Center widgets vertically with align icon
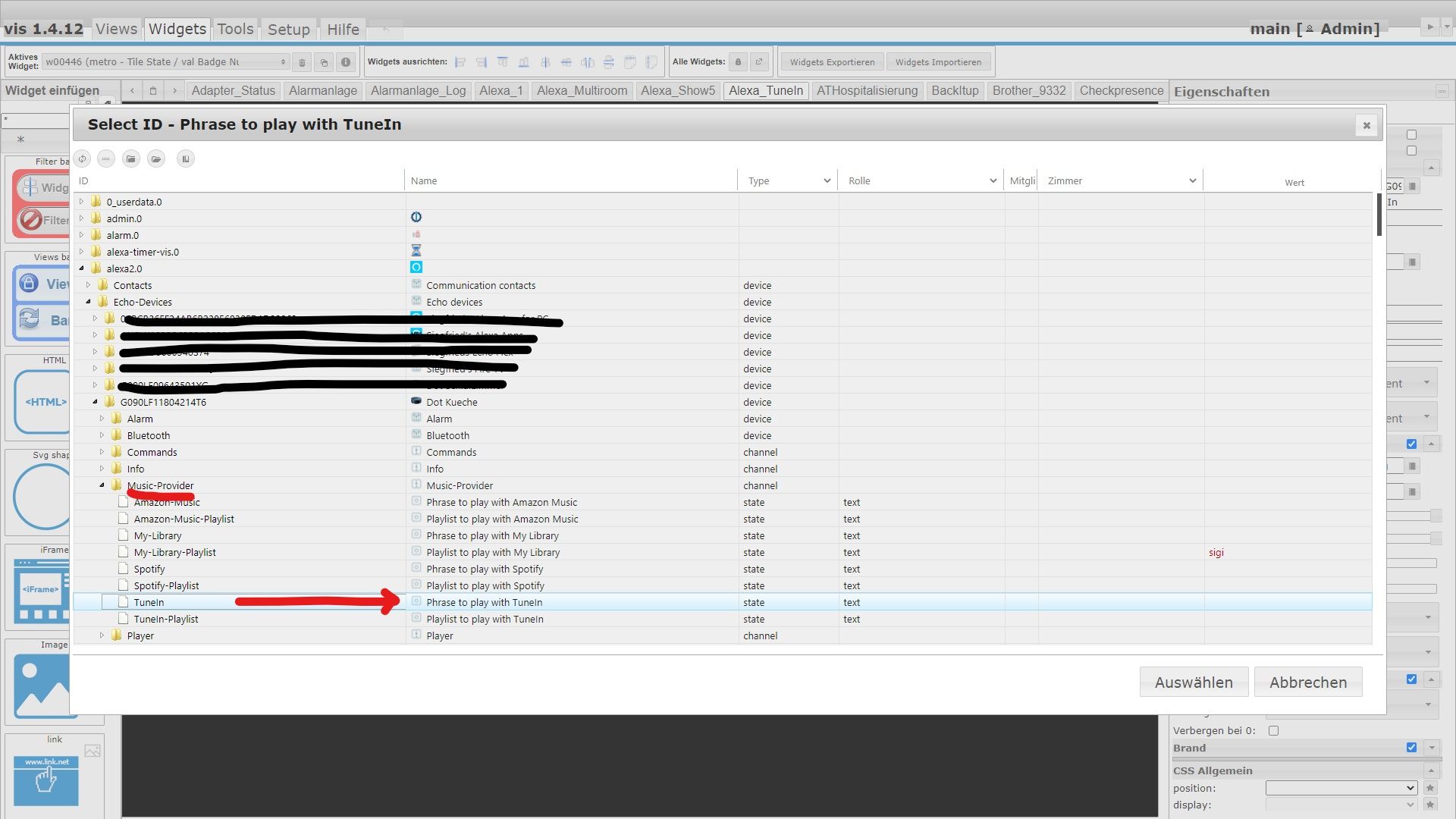Screen dimensions: 1456x819 [566, 62]
